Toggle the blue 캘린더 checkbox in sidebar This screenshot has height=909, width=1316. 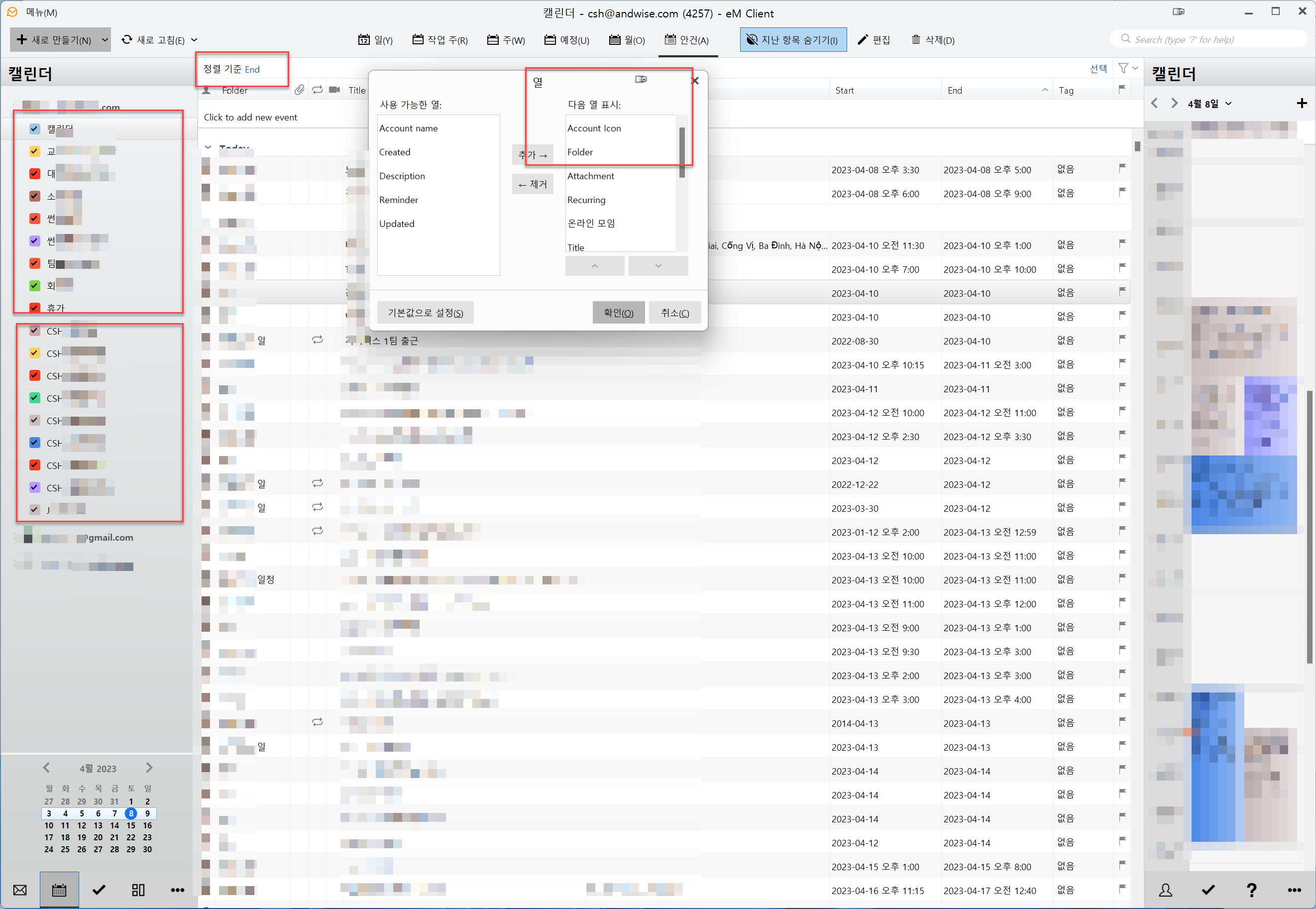[35, 129]
